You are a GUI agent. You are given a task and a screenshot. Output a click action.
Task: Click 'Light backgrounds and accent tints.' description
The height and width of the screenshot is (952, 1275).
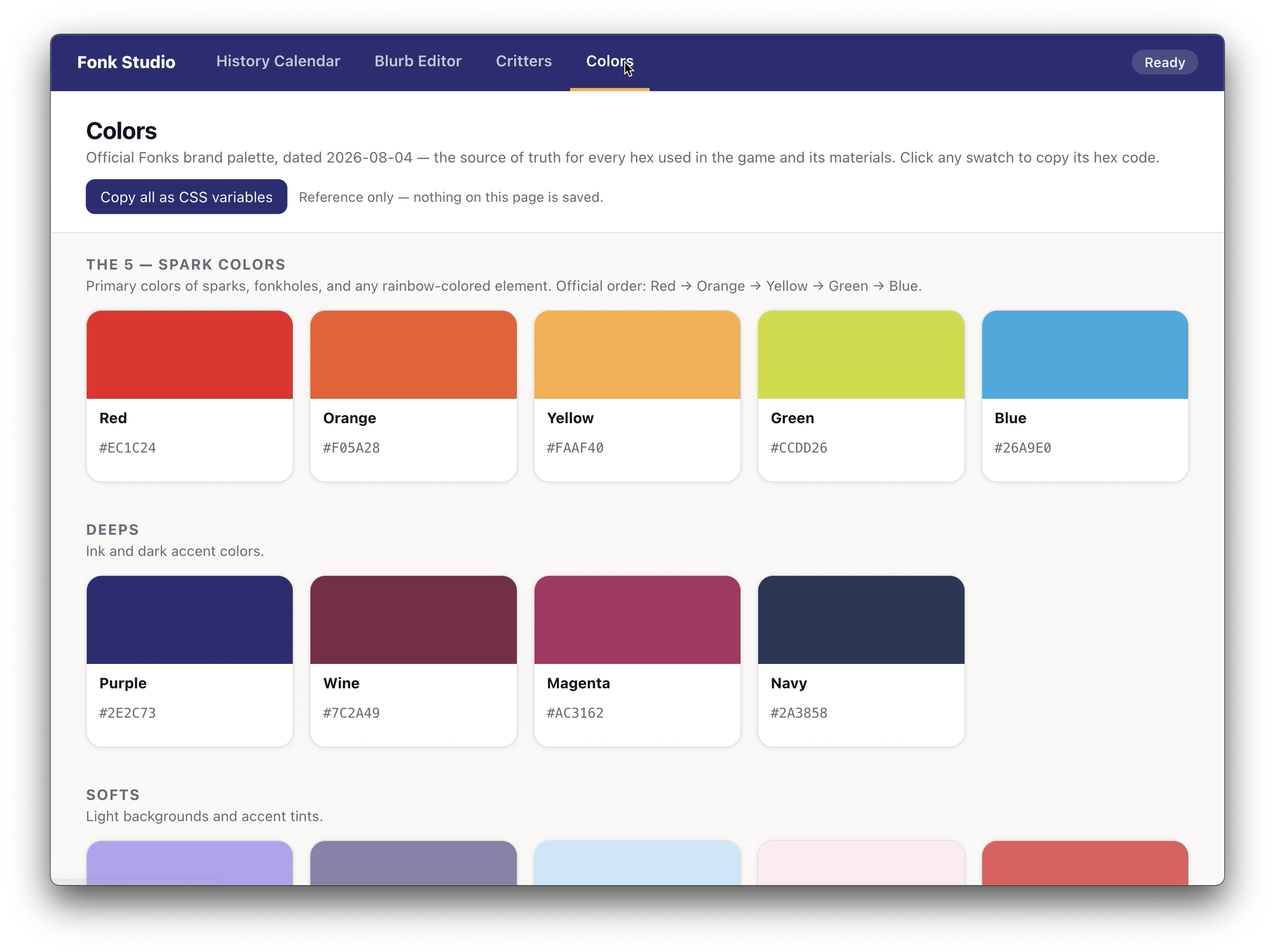coord(204,816)
